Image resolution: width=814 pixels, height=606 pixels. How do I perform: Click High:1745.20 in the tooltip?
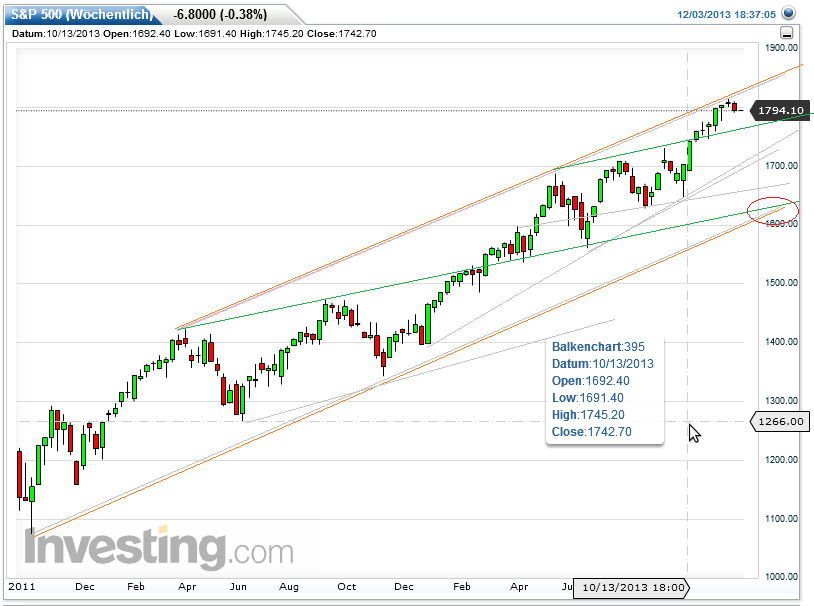pos(588,415)
